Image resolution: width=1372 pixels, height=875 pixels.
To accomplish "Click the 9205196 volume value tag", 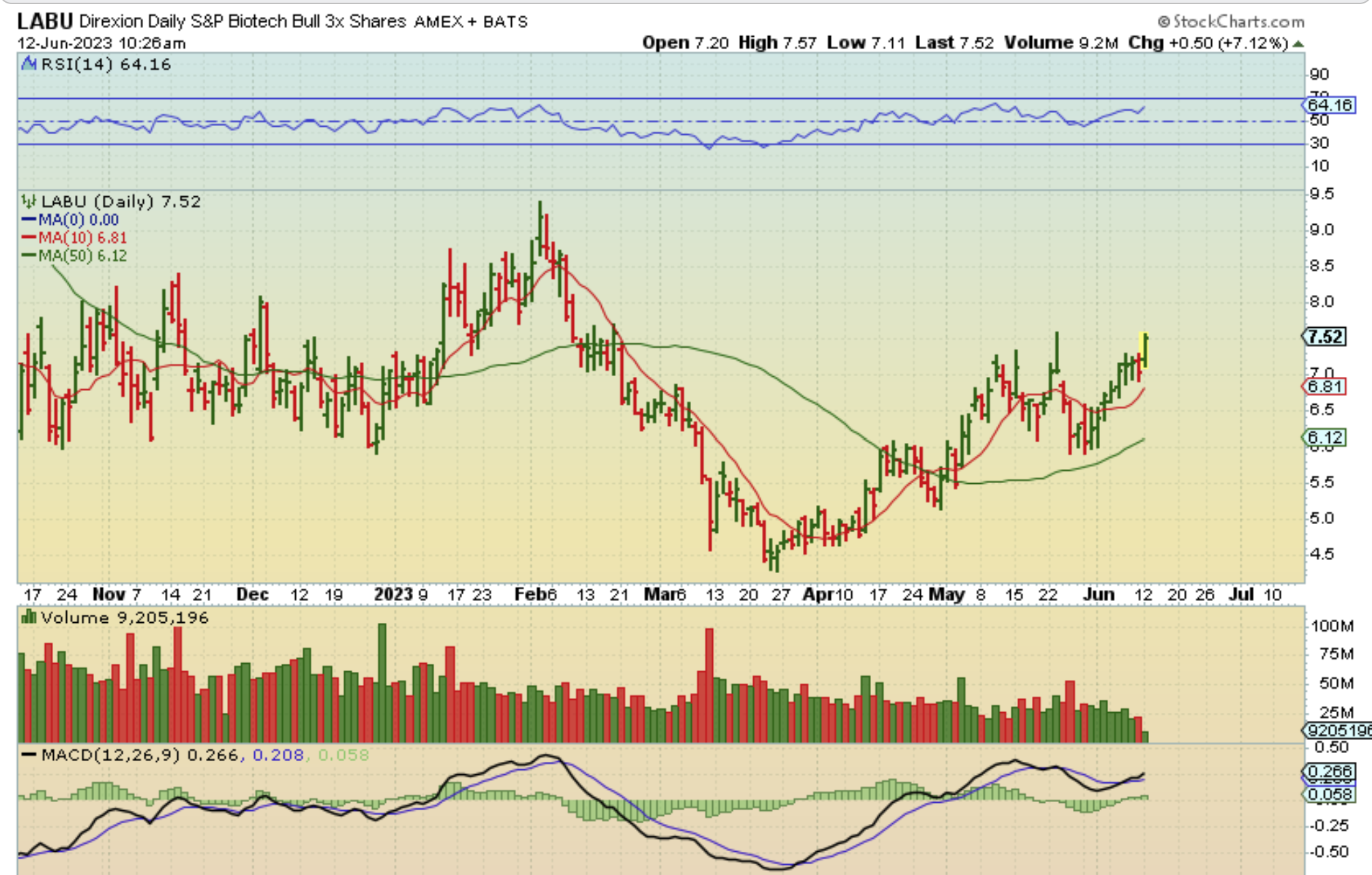I will (1336, 731).
